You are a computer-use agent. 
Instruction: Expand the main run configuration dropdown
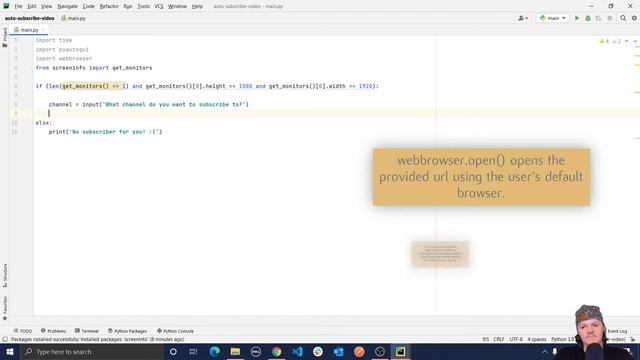pyautogui.click(x=553, y=18)
